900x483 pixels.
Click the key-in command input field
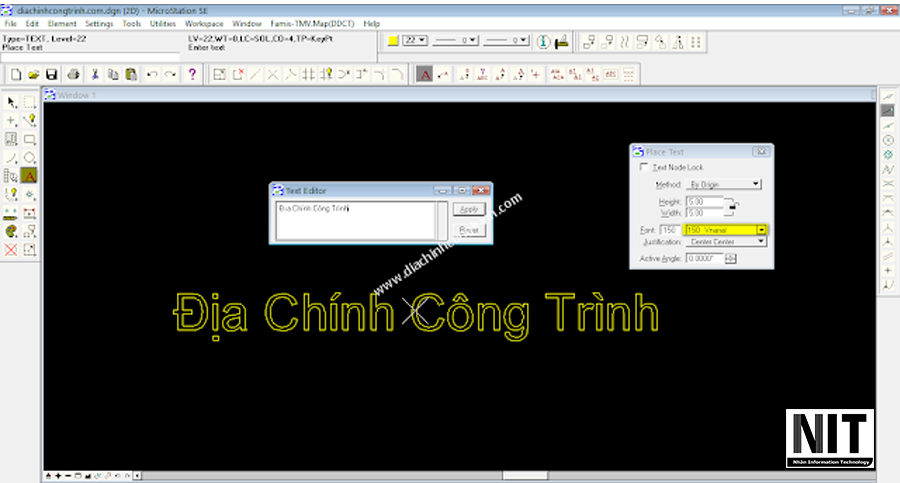(x=90, y=58)
